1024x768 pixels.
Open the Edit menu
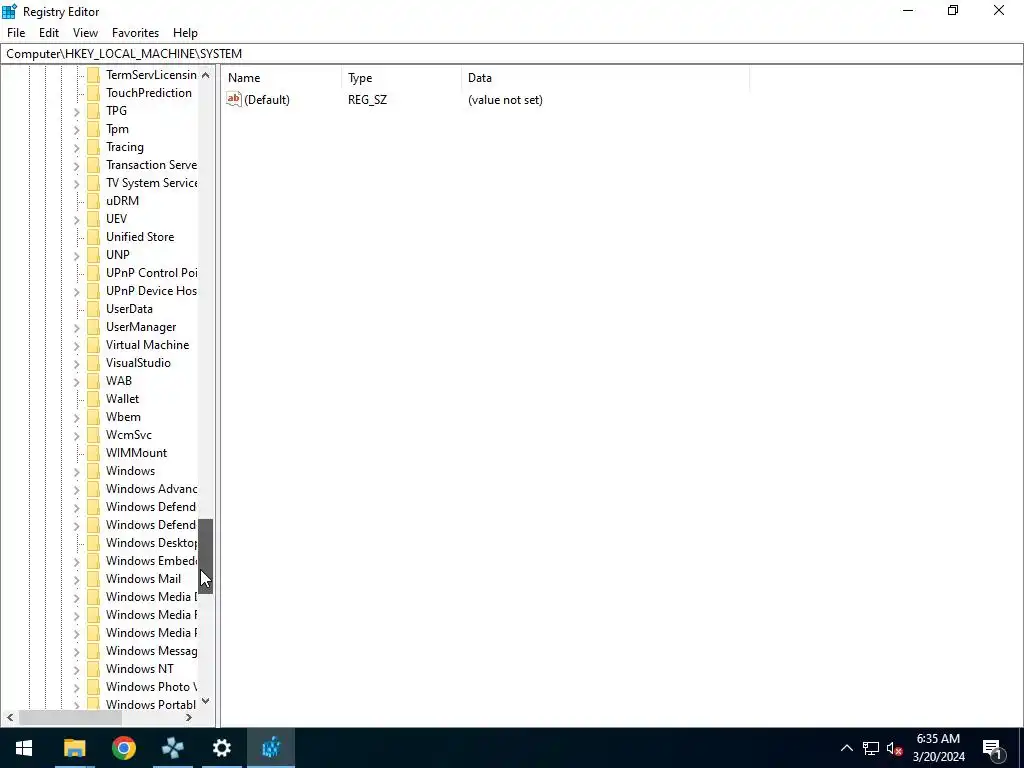point(49,33)
